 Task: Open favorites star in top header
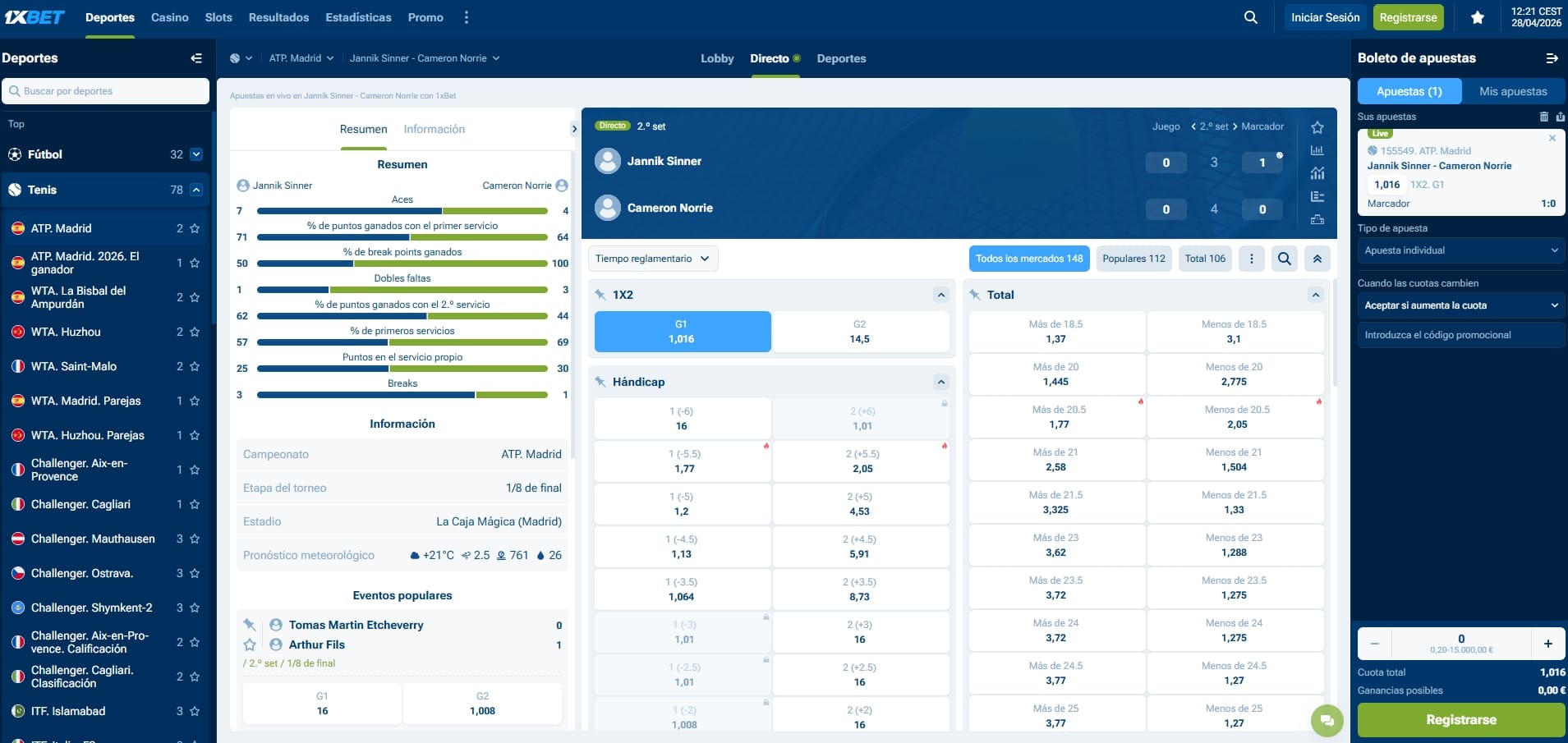pos(1477,17)
